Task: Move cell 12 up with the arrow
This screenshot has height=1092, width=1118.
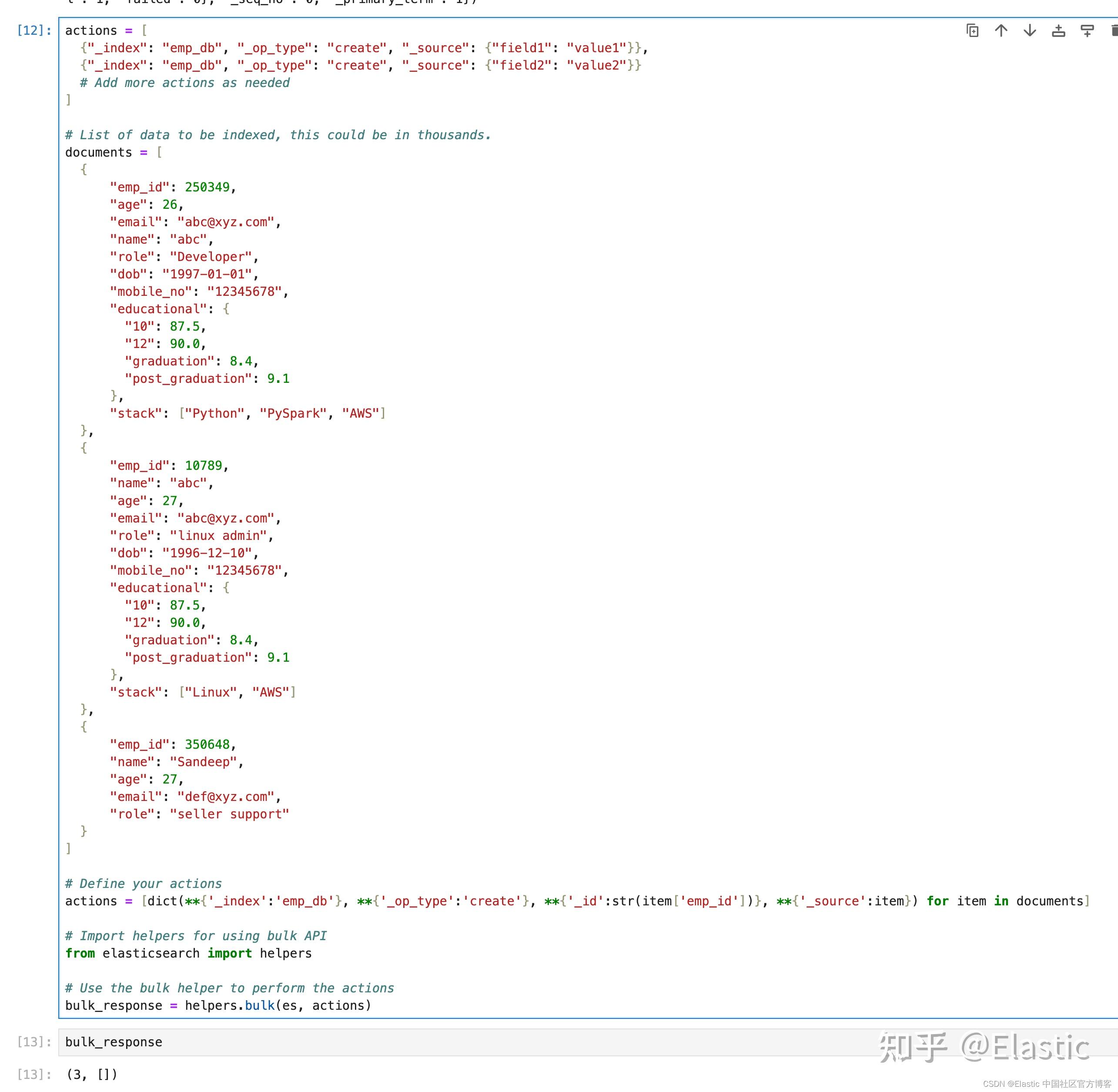Action: 1001,30
